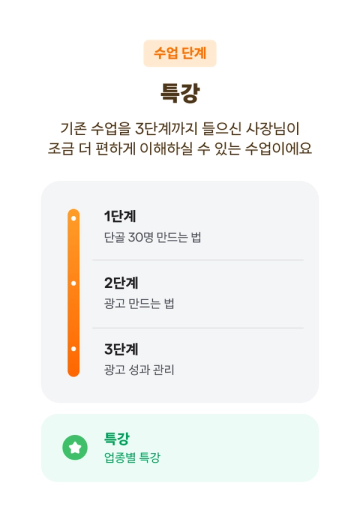Click the divider between 1단계 and 2단계
Viewport: 360px width, 522px height.
point(198,260)
